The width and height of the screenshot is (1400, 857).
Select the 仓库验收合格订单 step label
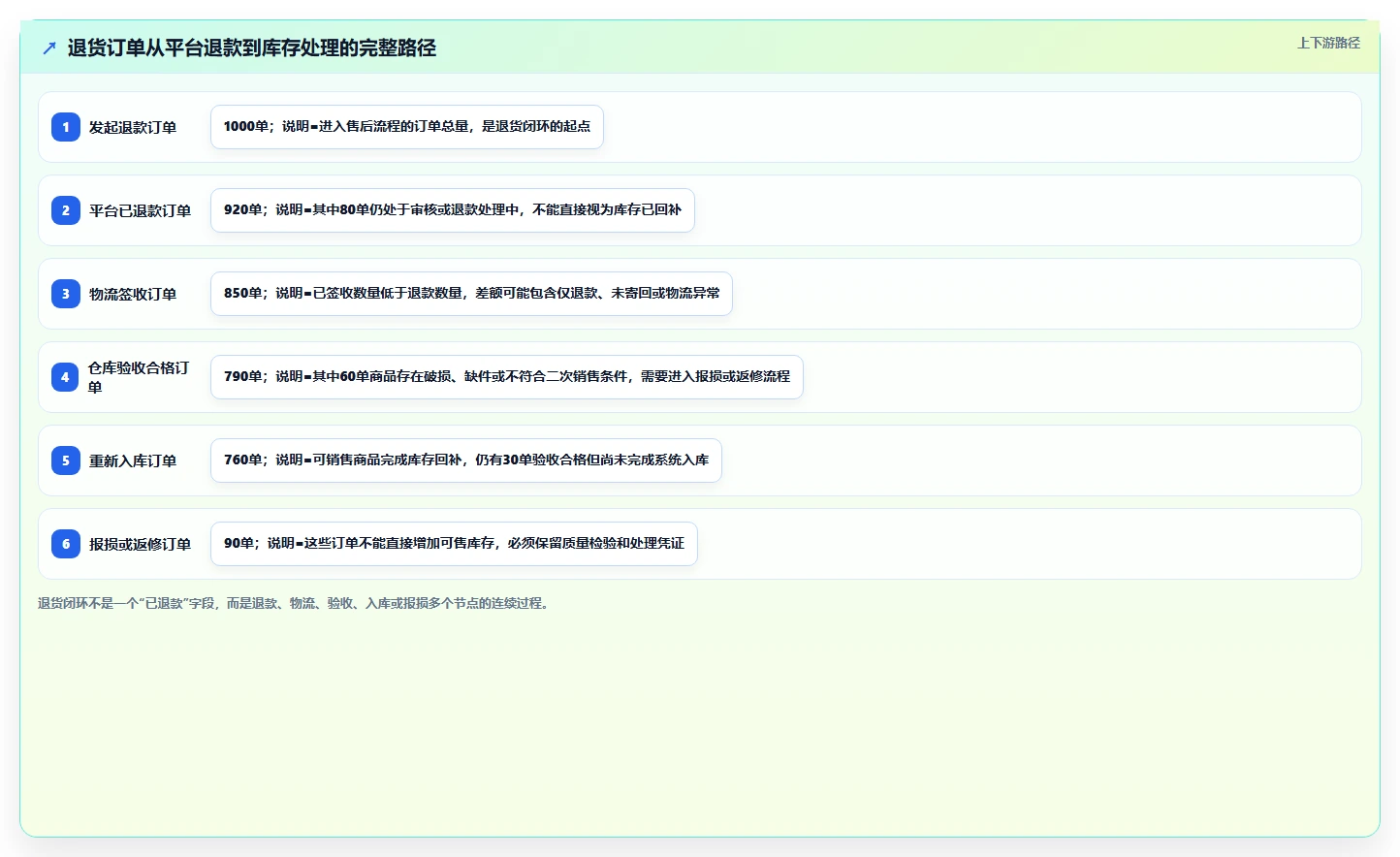coord(140,377)
